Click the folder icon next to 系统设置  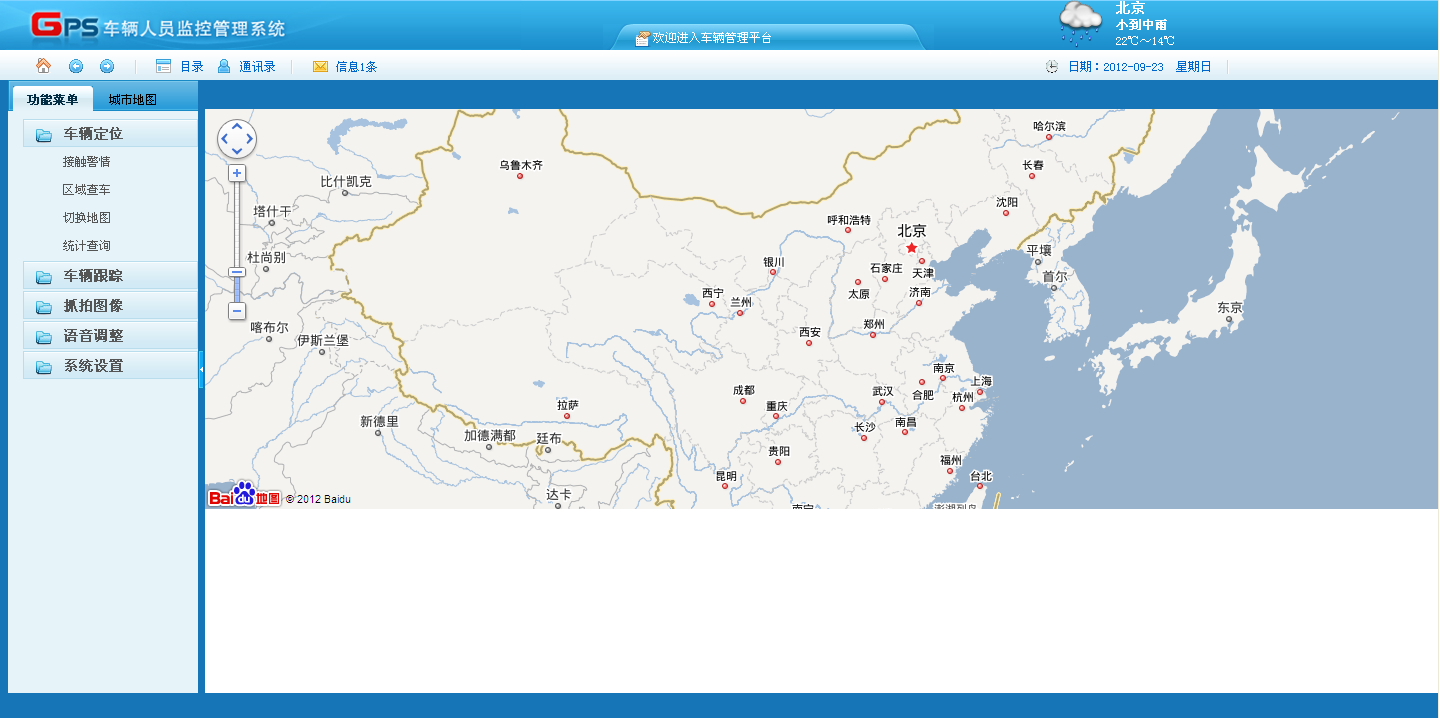(44, 367)
